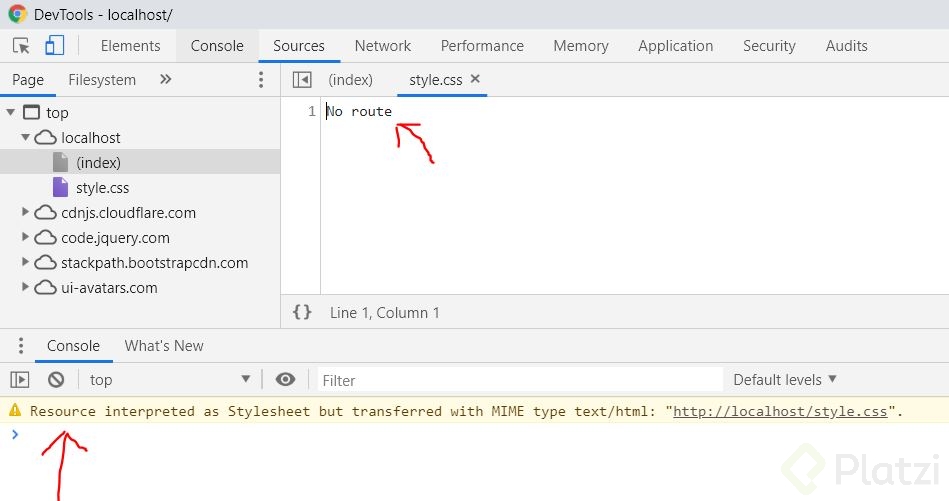
Task: Open the What's New drawer tab
Action: [164, 346]
